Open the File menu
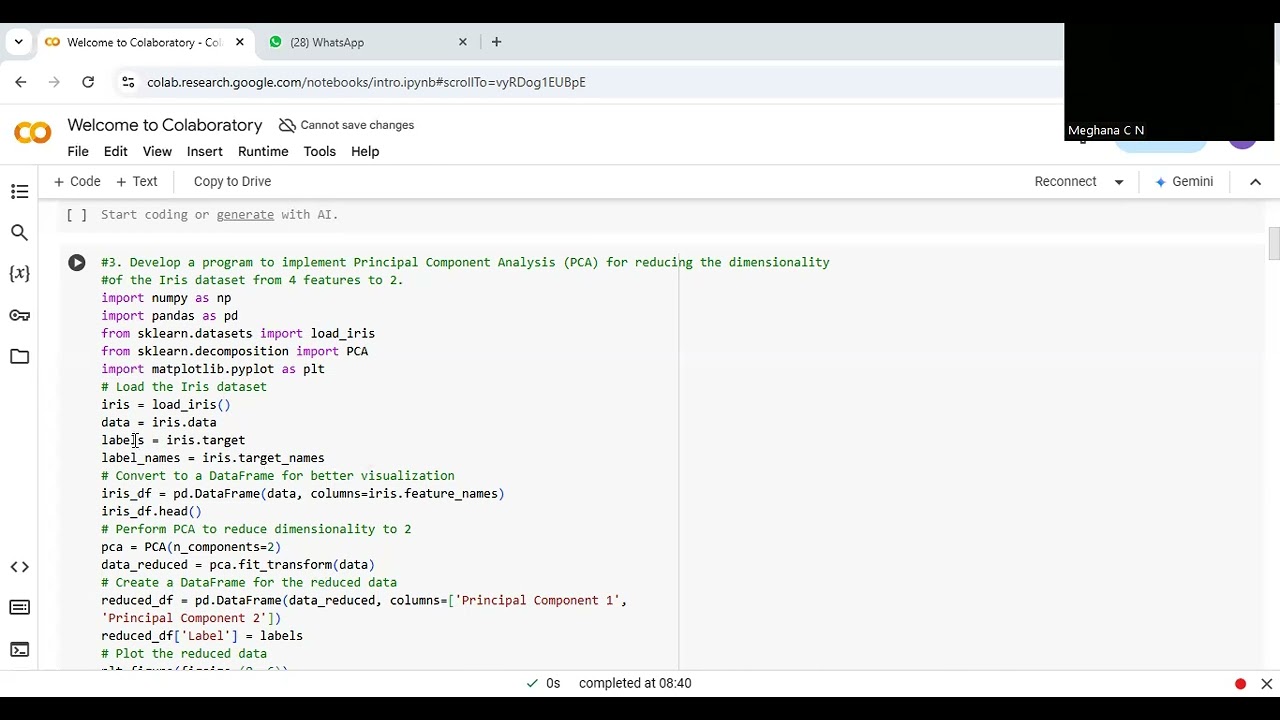Viewport: 1280px width, 720px height. coord(78,152)
